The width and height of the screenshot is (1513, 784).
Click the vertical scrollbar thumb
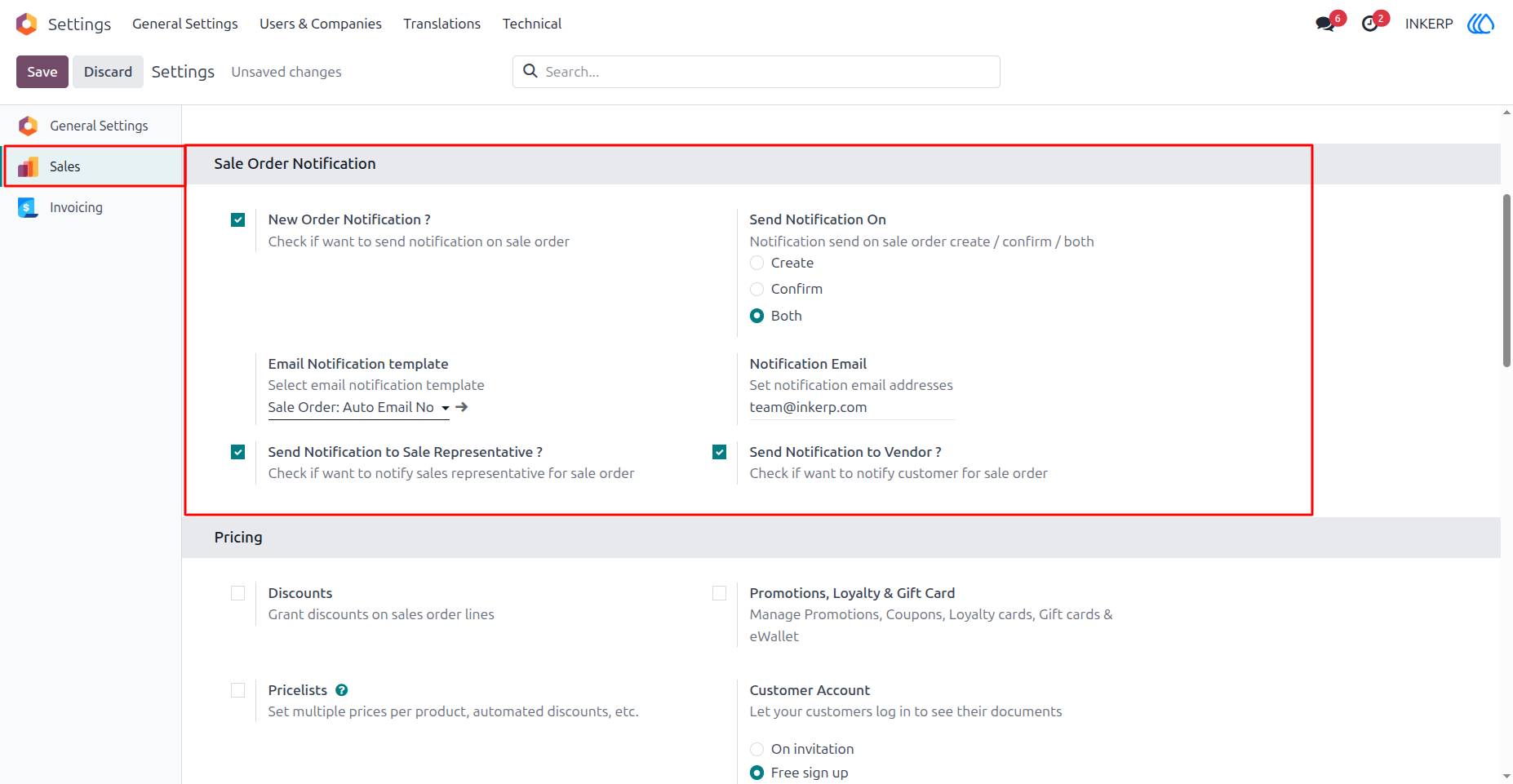click(x=1506, y=281)
